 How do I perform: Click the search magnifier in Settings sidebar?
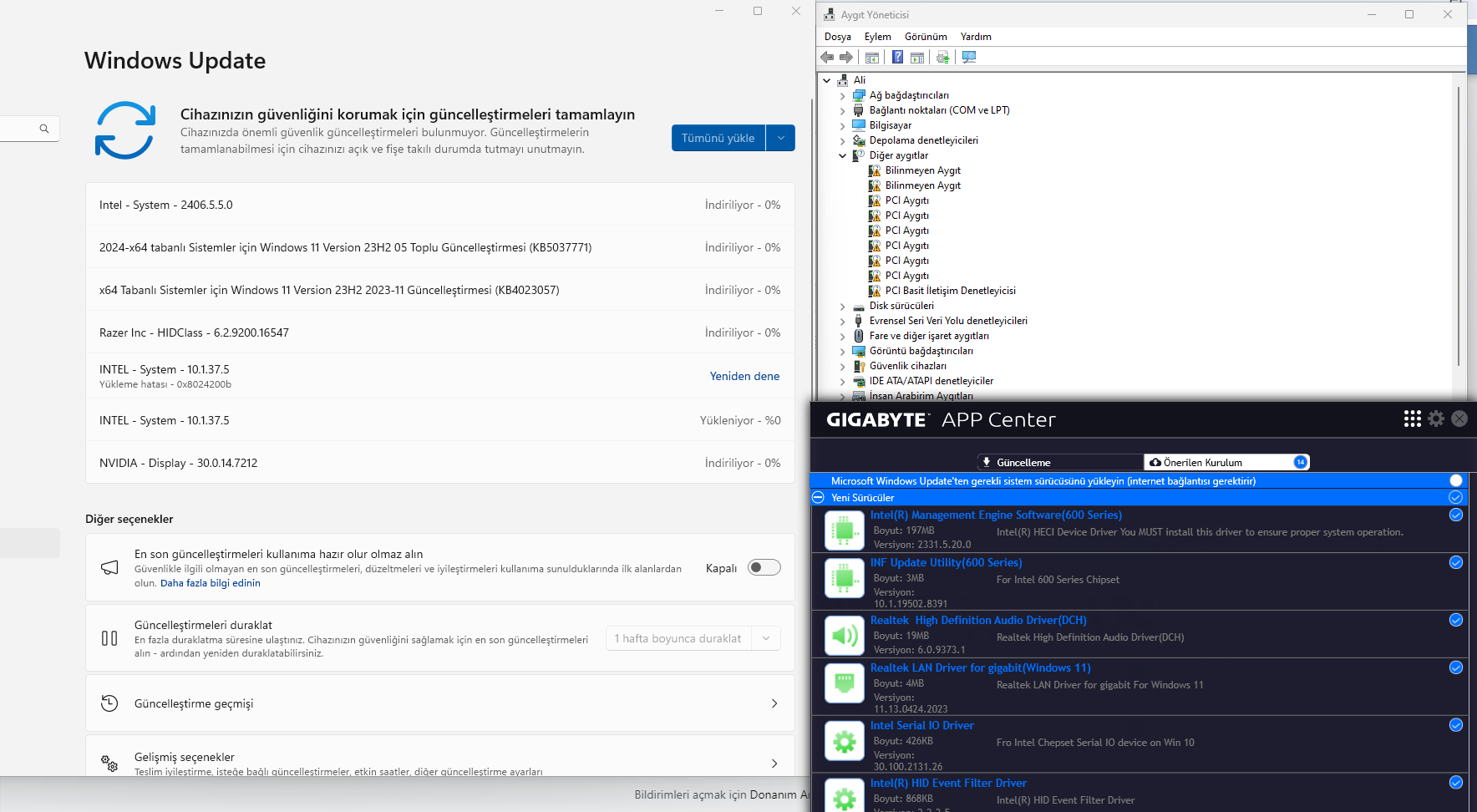44,129
